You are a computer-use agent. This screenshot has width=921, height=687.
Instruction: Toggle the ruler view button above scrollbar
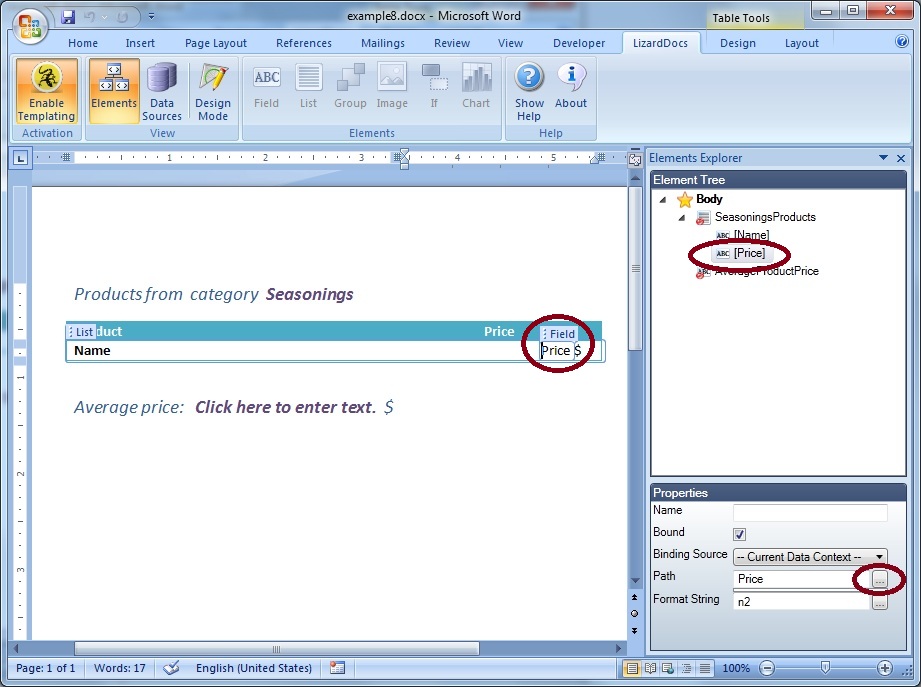[x=635, y=159]
